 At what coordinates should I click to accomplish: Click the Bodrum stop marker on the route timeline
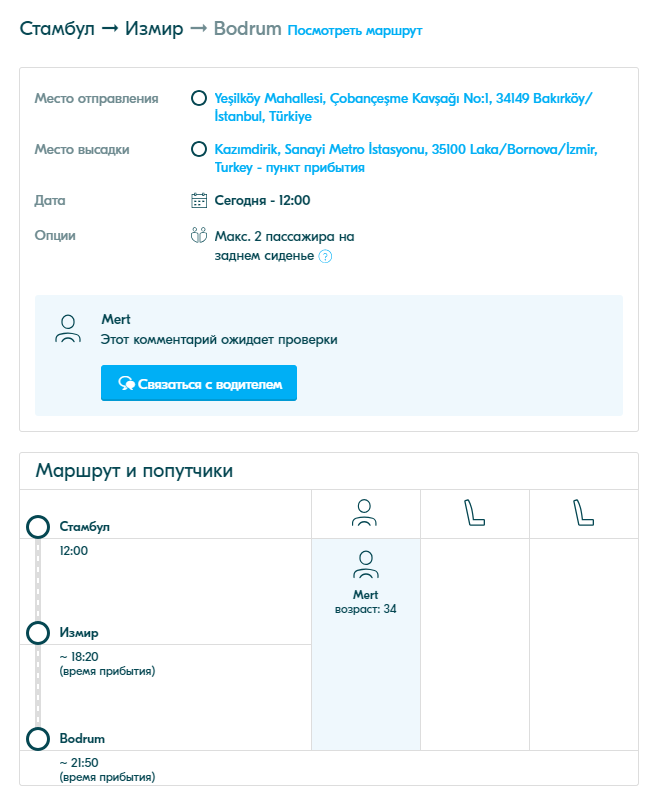(38, 739)
